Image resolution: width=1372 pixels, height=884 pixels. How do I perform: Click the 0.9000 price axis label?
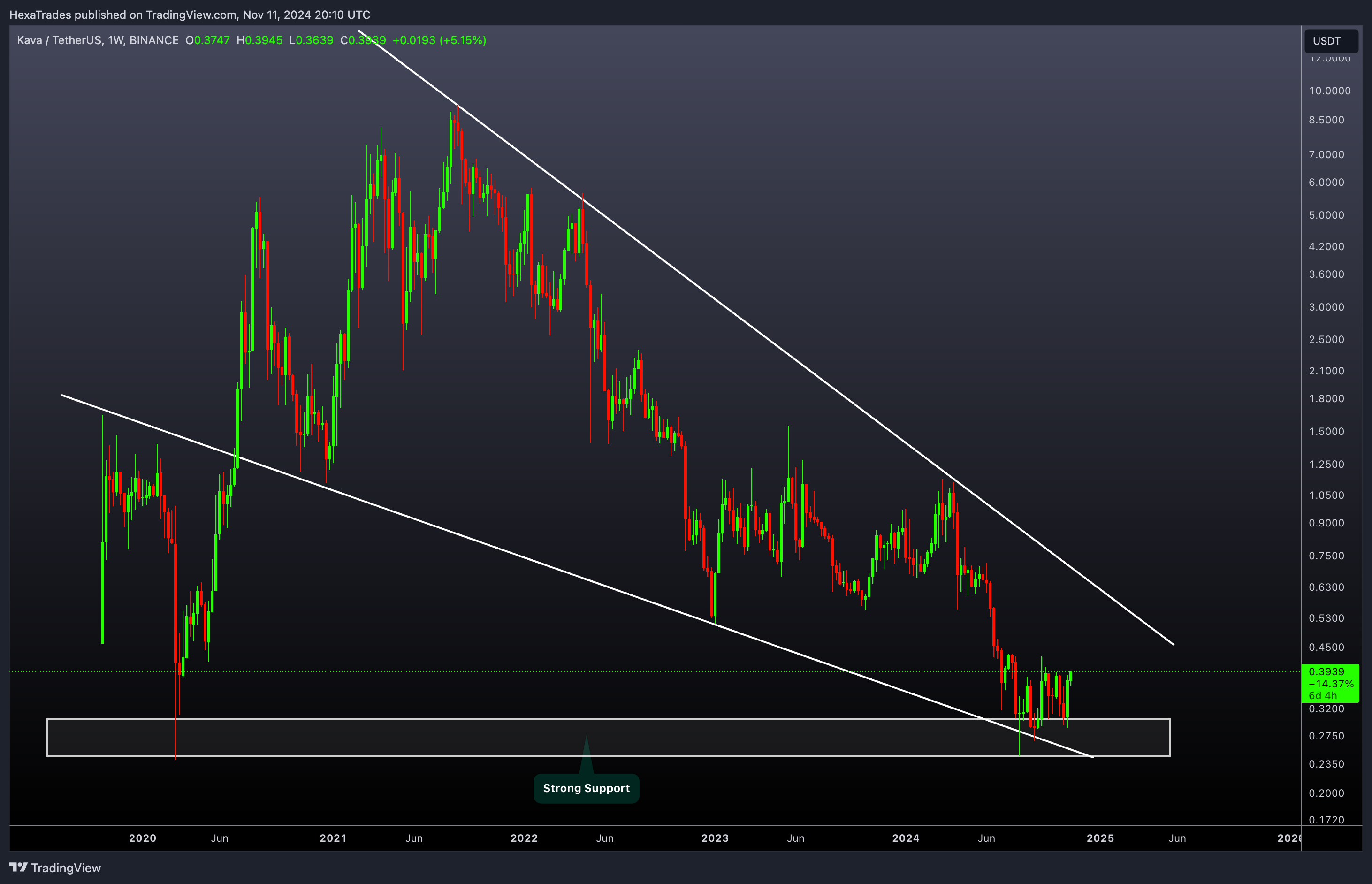1326,523
